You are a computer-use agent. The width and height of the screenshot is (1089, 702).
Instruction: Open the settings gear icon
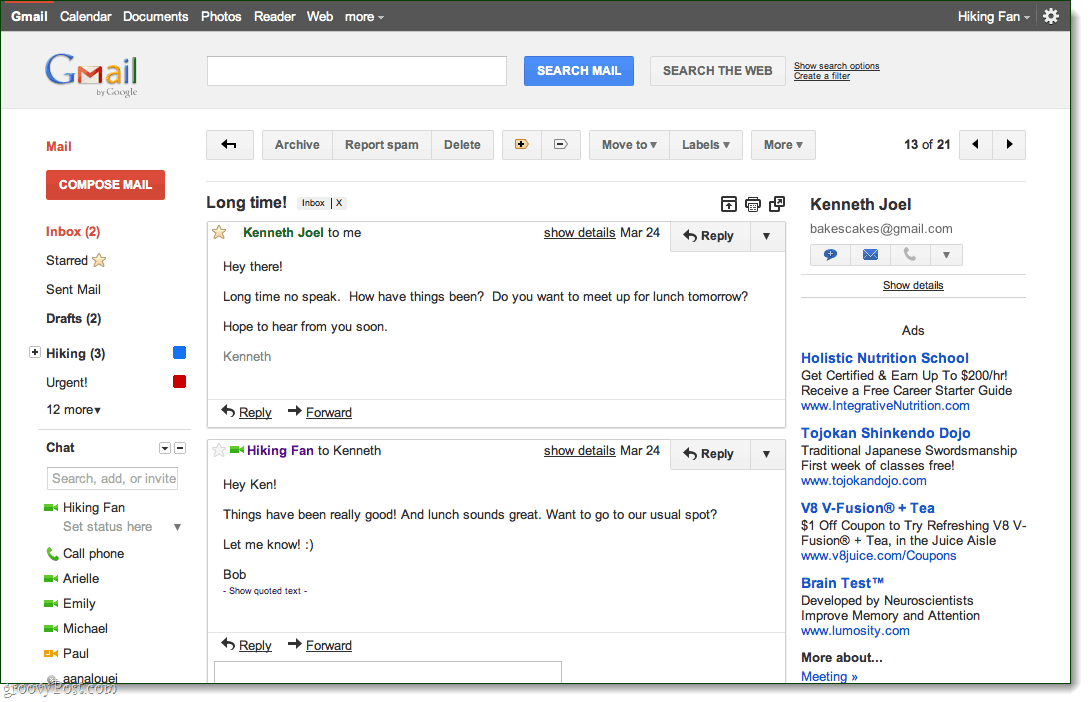click(x=1051, y=16)
